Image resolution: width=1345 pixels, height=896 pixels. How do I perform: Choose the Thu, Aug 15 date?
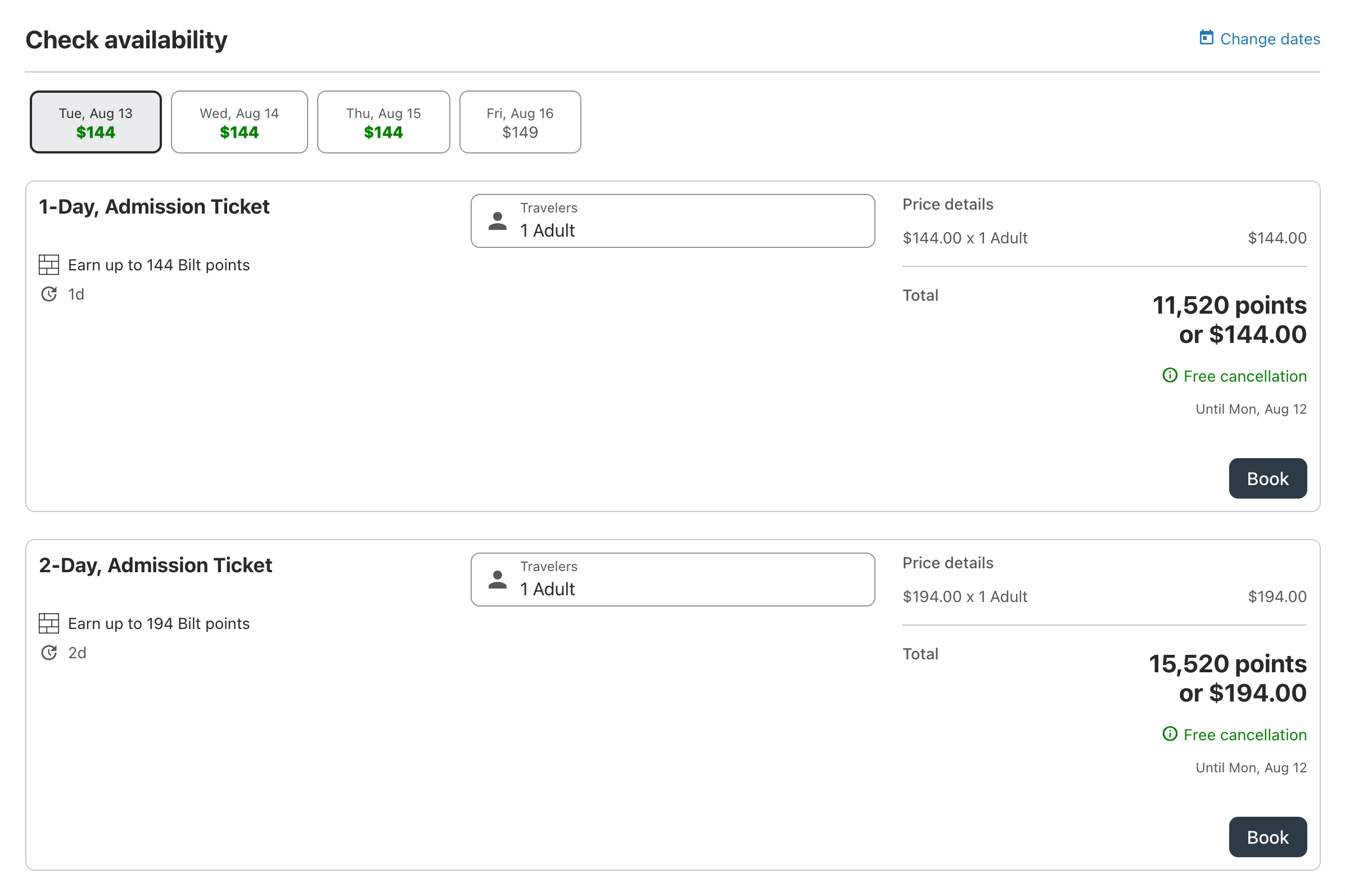pyautogui.click(x=383, y=122)
